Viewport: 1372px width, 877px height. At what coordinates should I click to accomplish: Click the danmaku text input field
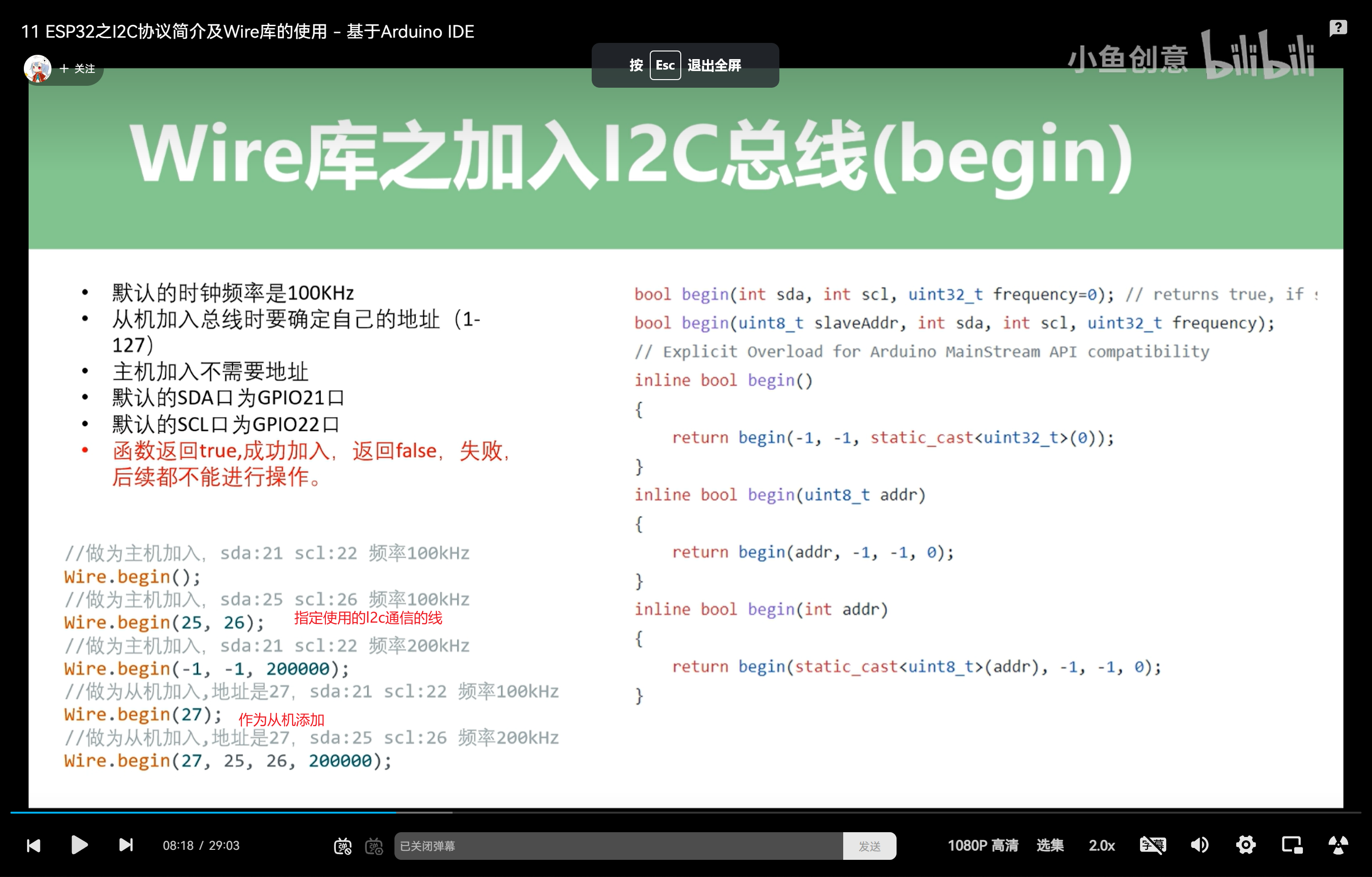pos(618,846)
